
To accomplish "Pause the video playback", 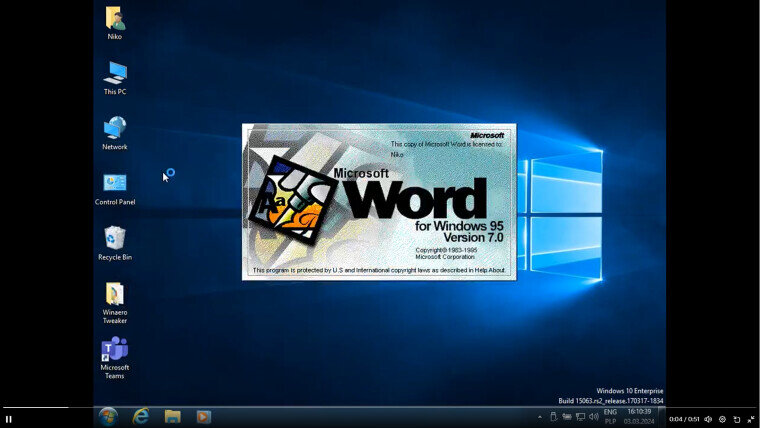I will [8, 419].
